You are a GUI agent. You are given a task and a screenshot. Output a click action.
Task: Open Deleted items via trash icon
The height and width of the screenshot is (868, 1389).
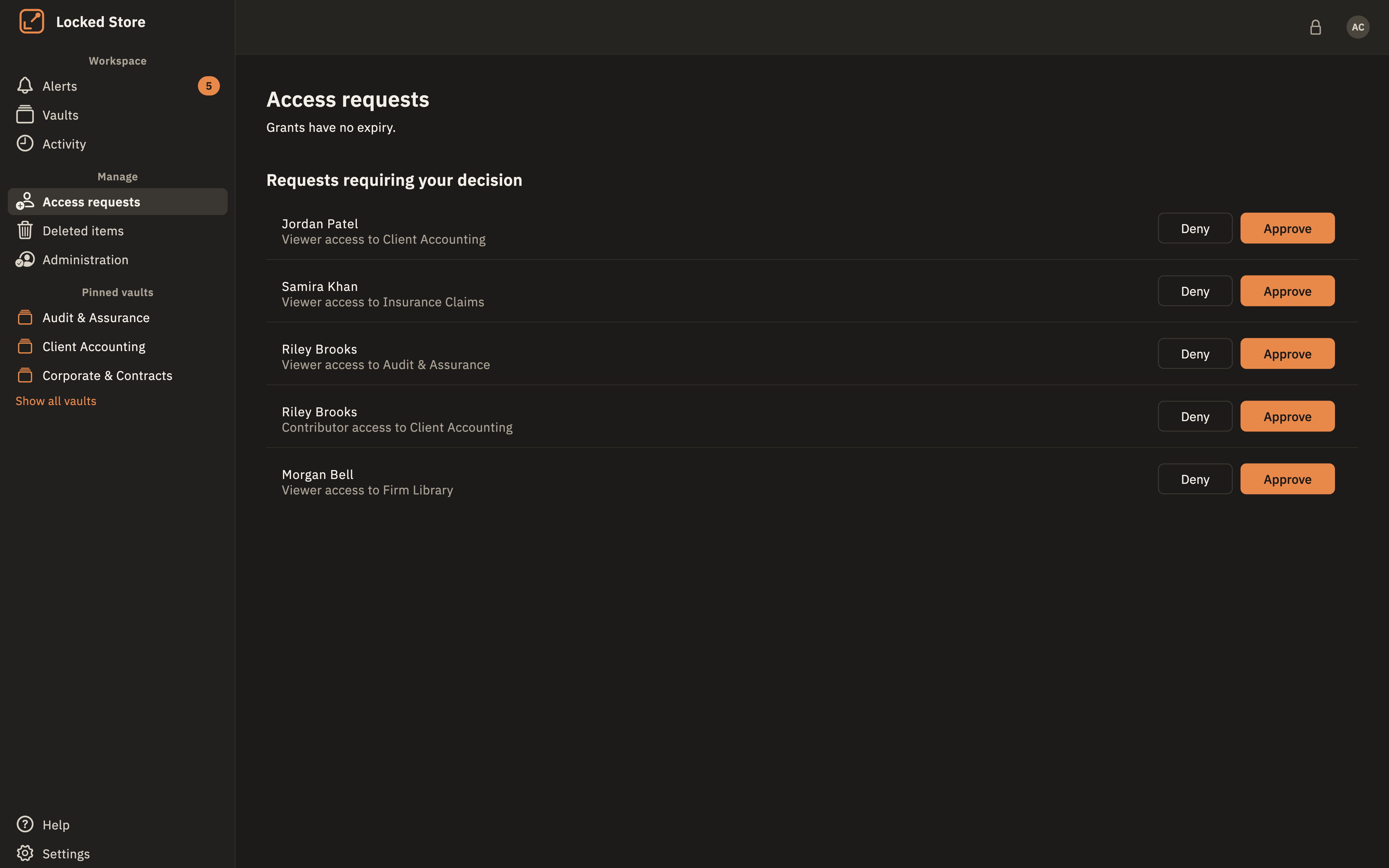(x=25, y=230)
